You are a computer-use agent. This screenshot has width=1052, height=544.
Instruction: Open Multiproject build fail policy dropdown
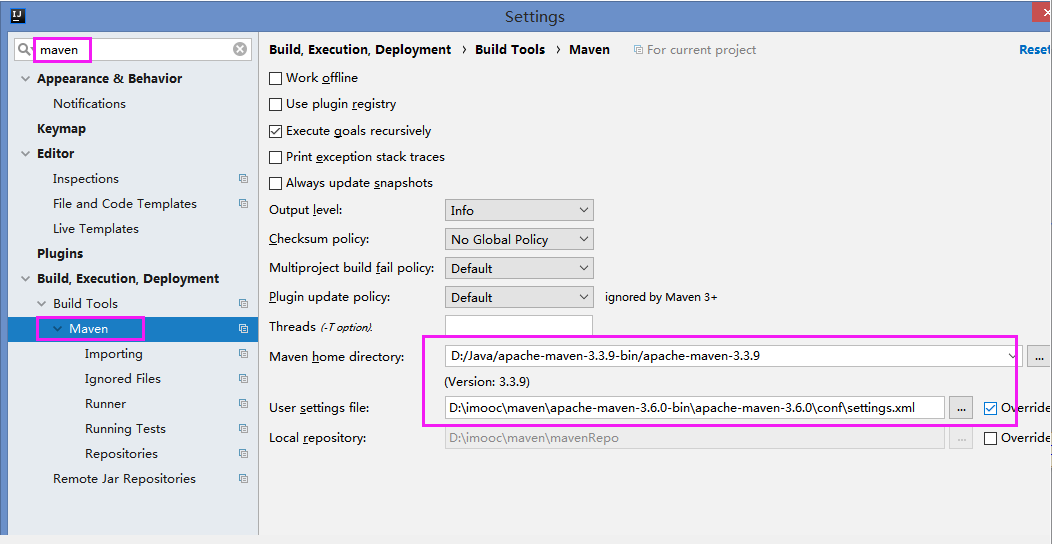point(519,268)
